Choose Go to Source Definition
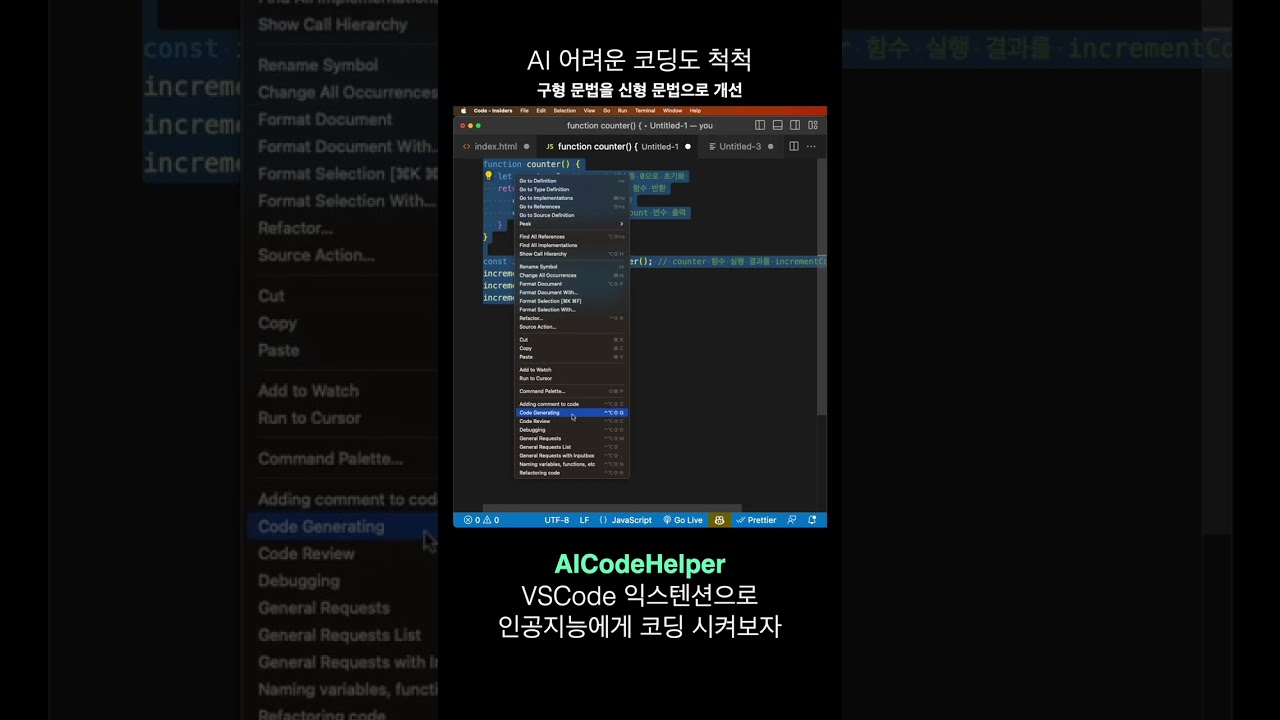The image size is (1280, 720). click(x=571, y=215)
